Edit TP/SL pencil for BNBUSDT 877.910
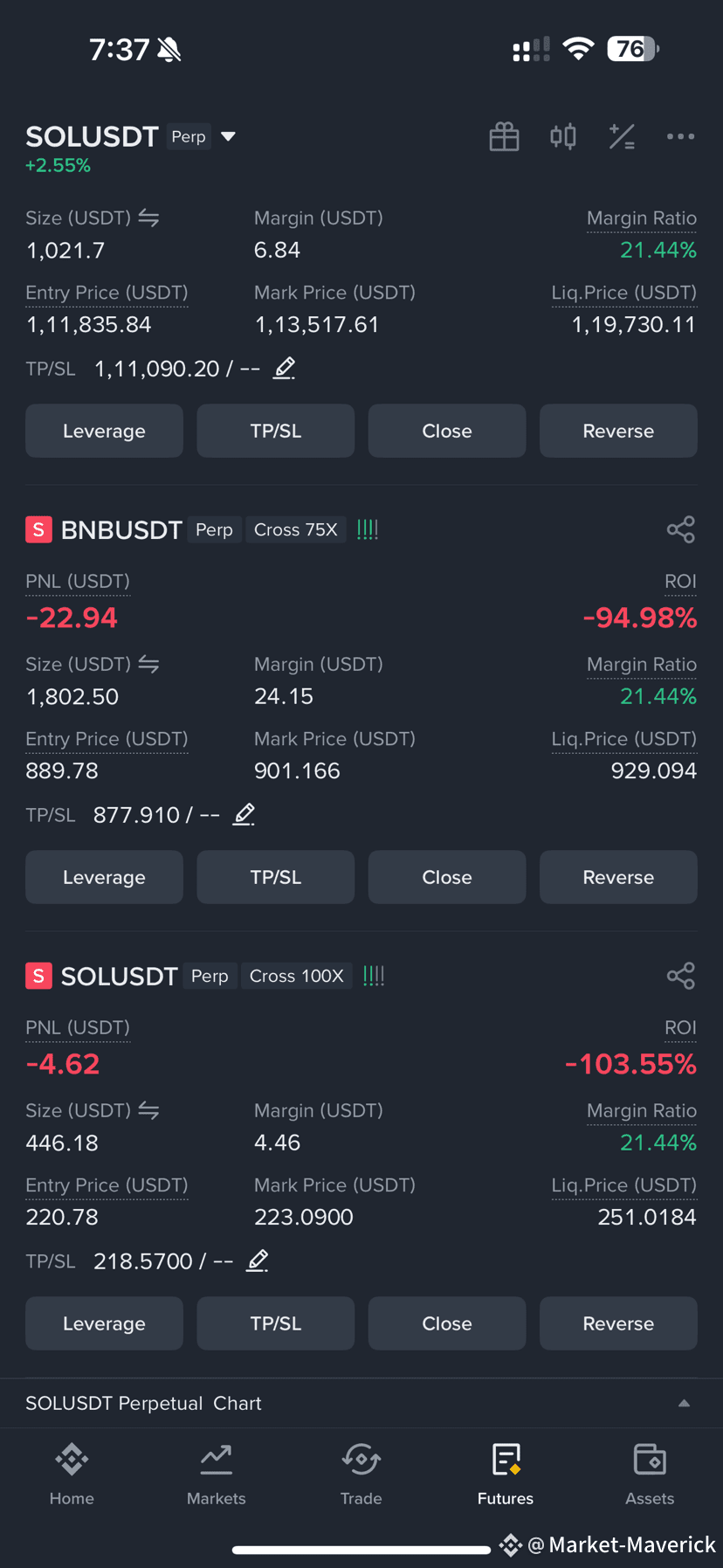The width and height of the screenshot is (723, 1568). point(244,814)
